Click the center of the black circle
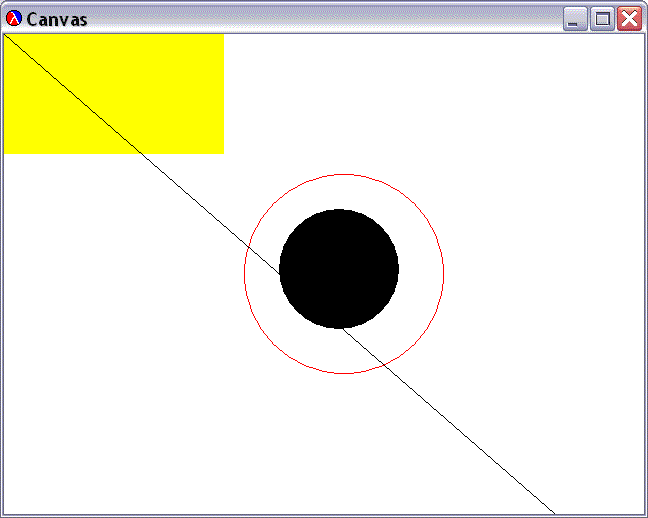Screen dimensions: 648x518 339,269
